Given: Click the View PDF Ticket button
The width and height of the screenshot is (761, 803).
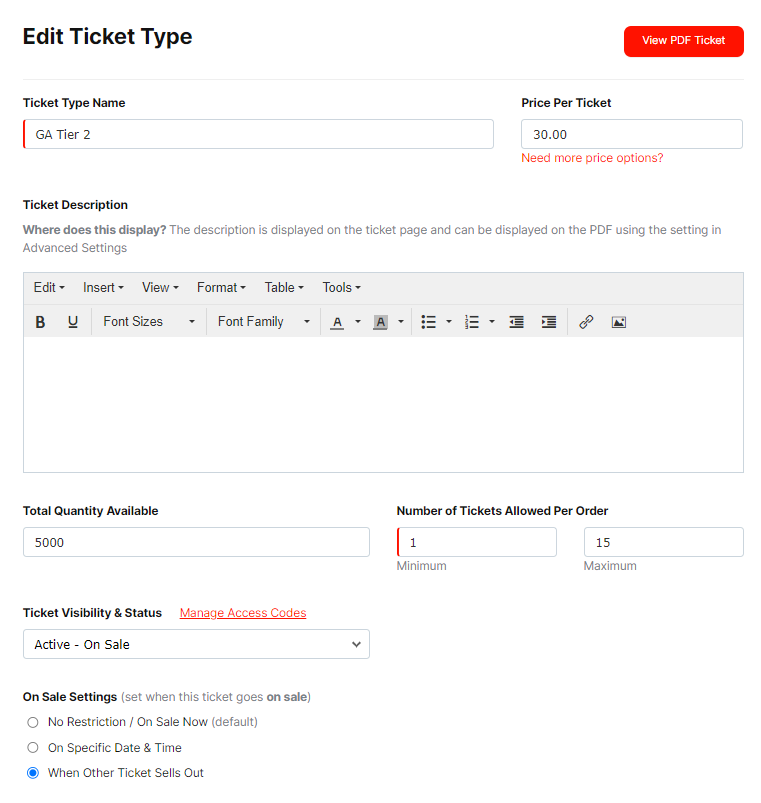Looking at the screenshot, I should [x=684, y=41].
